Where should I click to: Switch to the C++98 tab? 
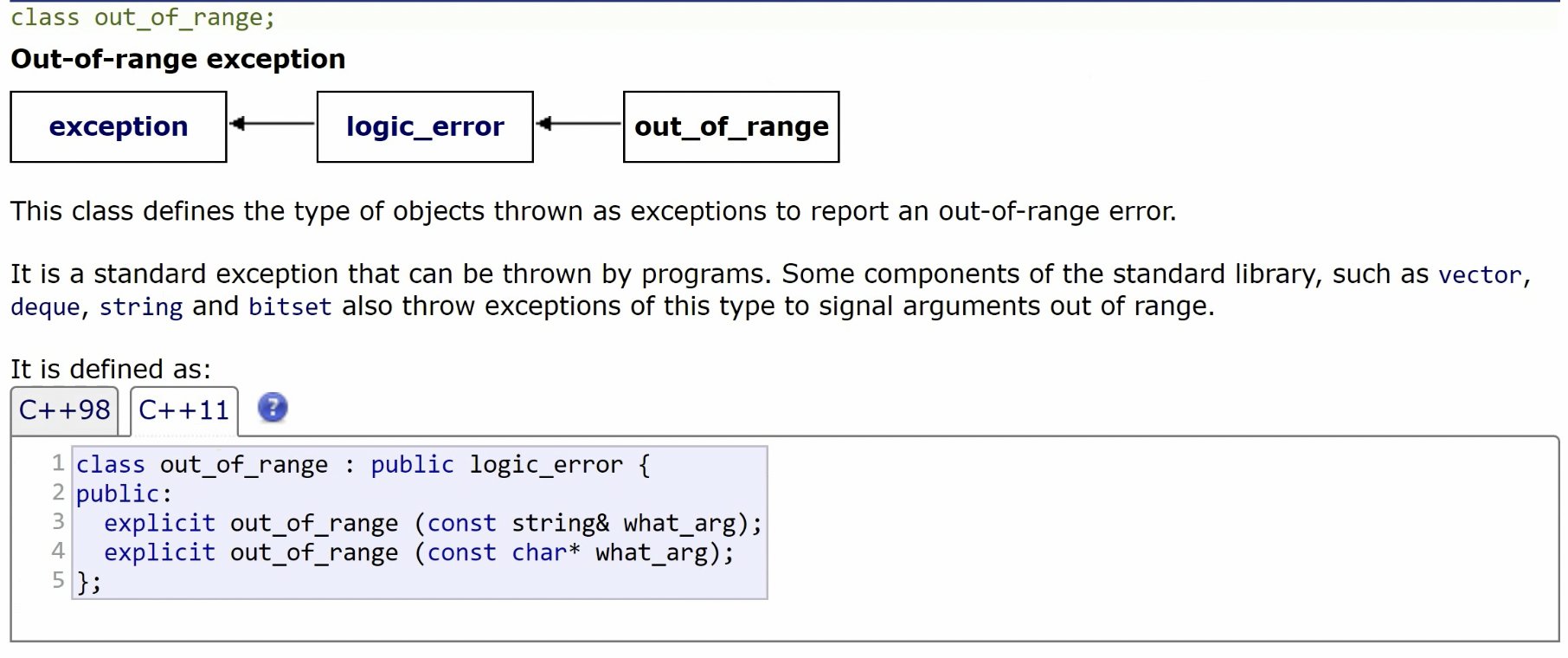pyautogui.click(x=65, y=410)
